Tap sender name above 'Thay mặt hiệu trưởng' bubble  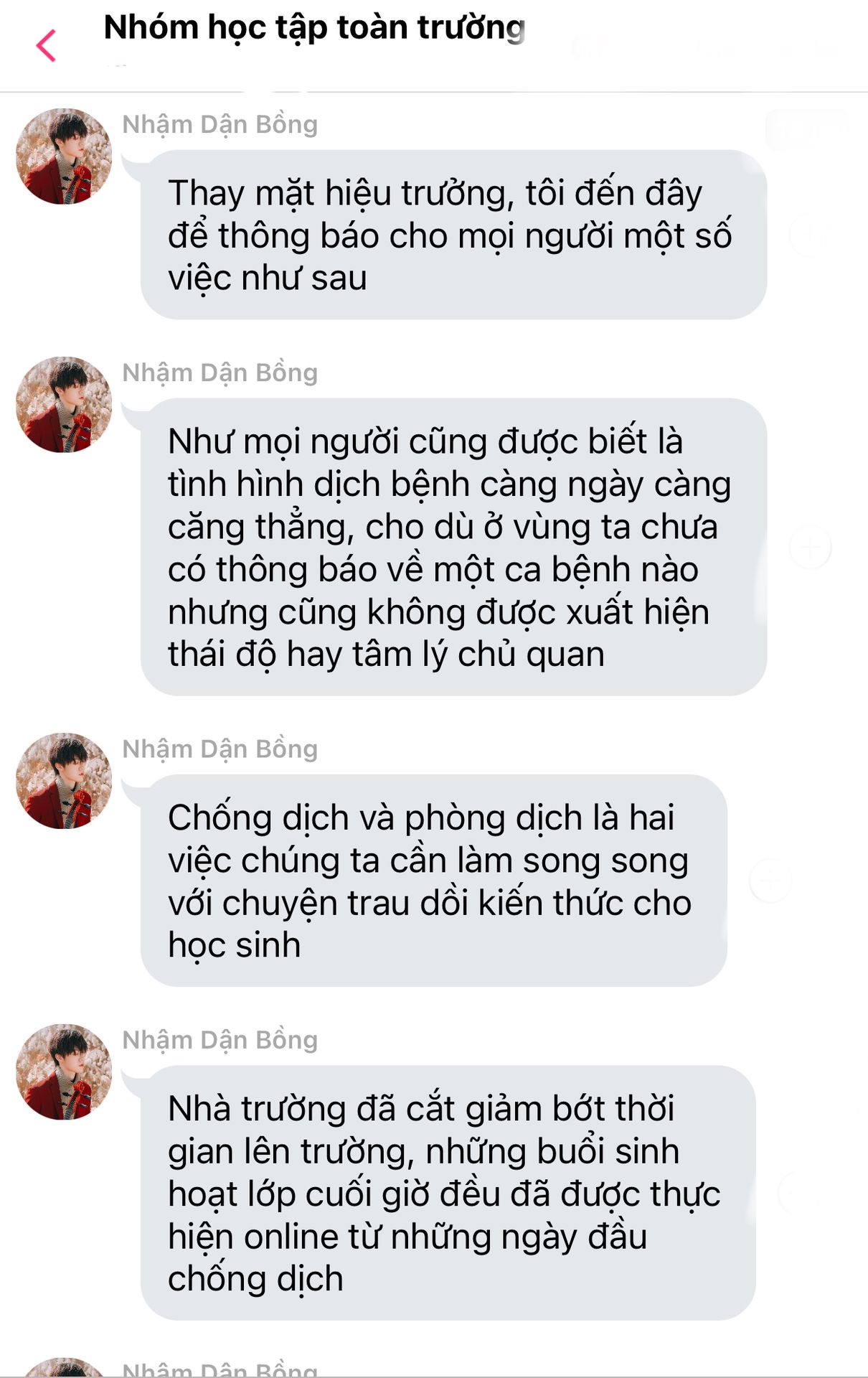tap(220, 125)
